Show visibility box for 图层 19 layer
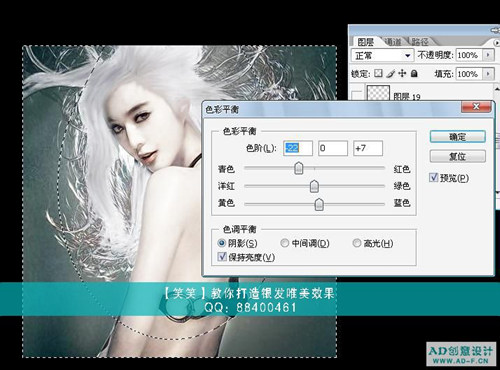The image size is (500, 370). pyautogui.click(x=357, y=95)
